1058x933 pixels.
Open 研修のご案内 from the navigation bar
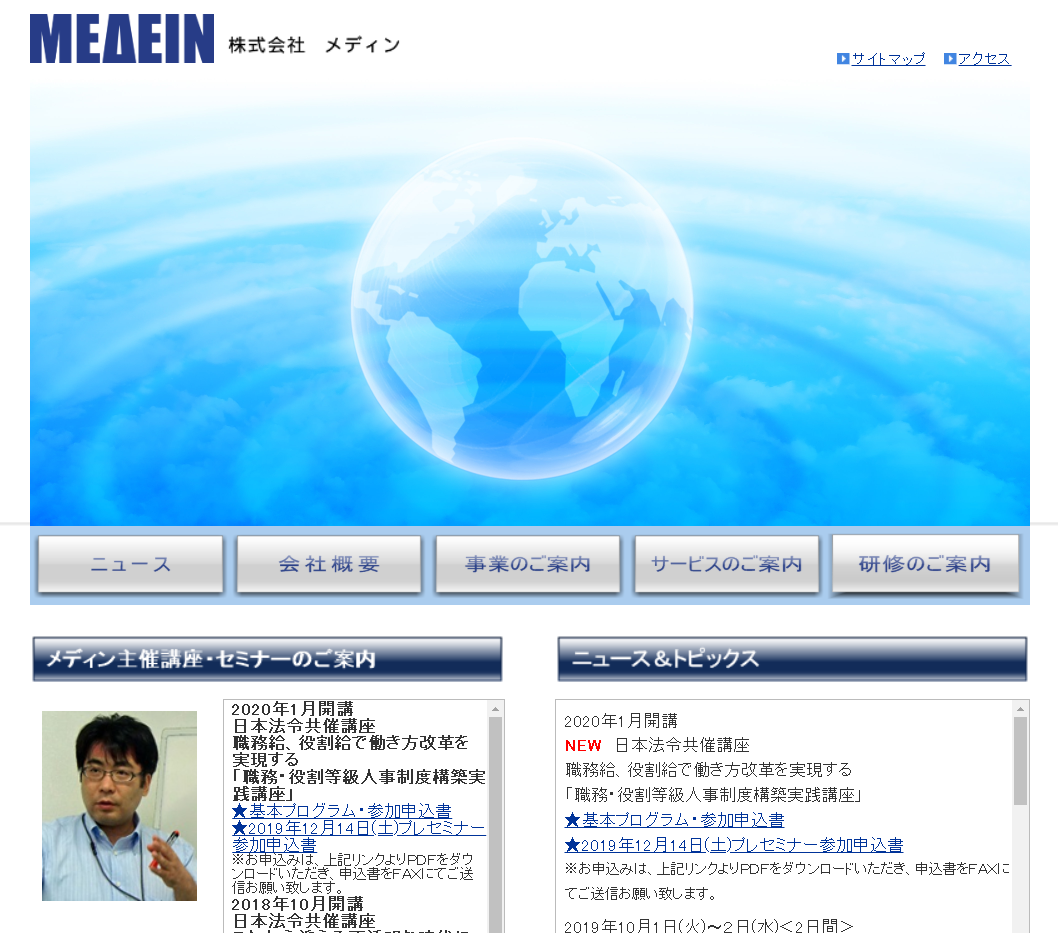tap(925, 564)
